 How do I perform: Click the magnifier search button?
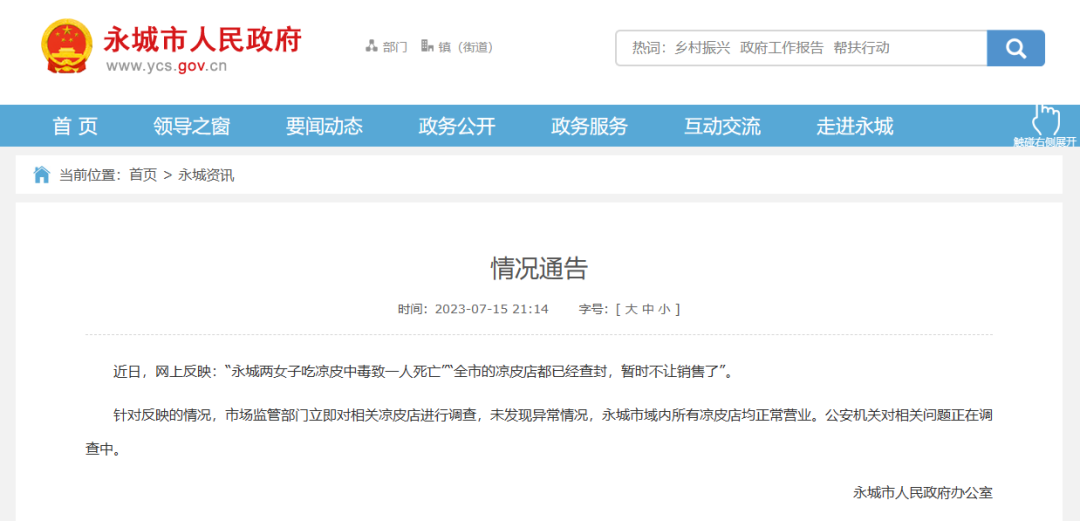point(1015,48)
